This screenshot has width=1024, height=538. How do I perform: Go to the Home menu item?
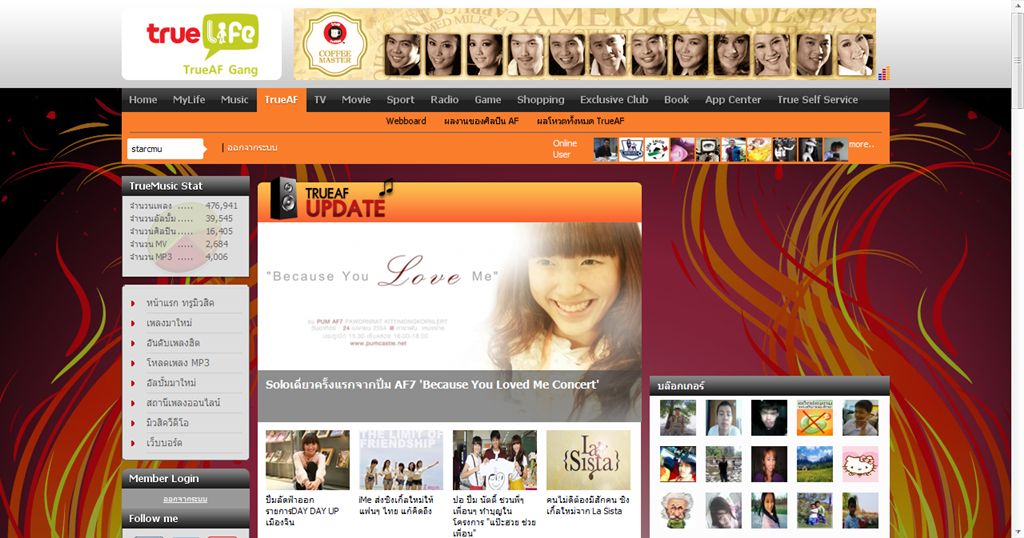tap(143, 100)
